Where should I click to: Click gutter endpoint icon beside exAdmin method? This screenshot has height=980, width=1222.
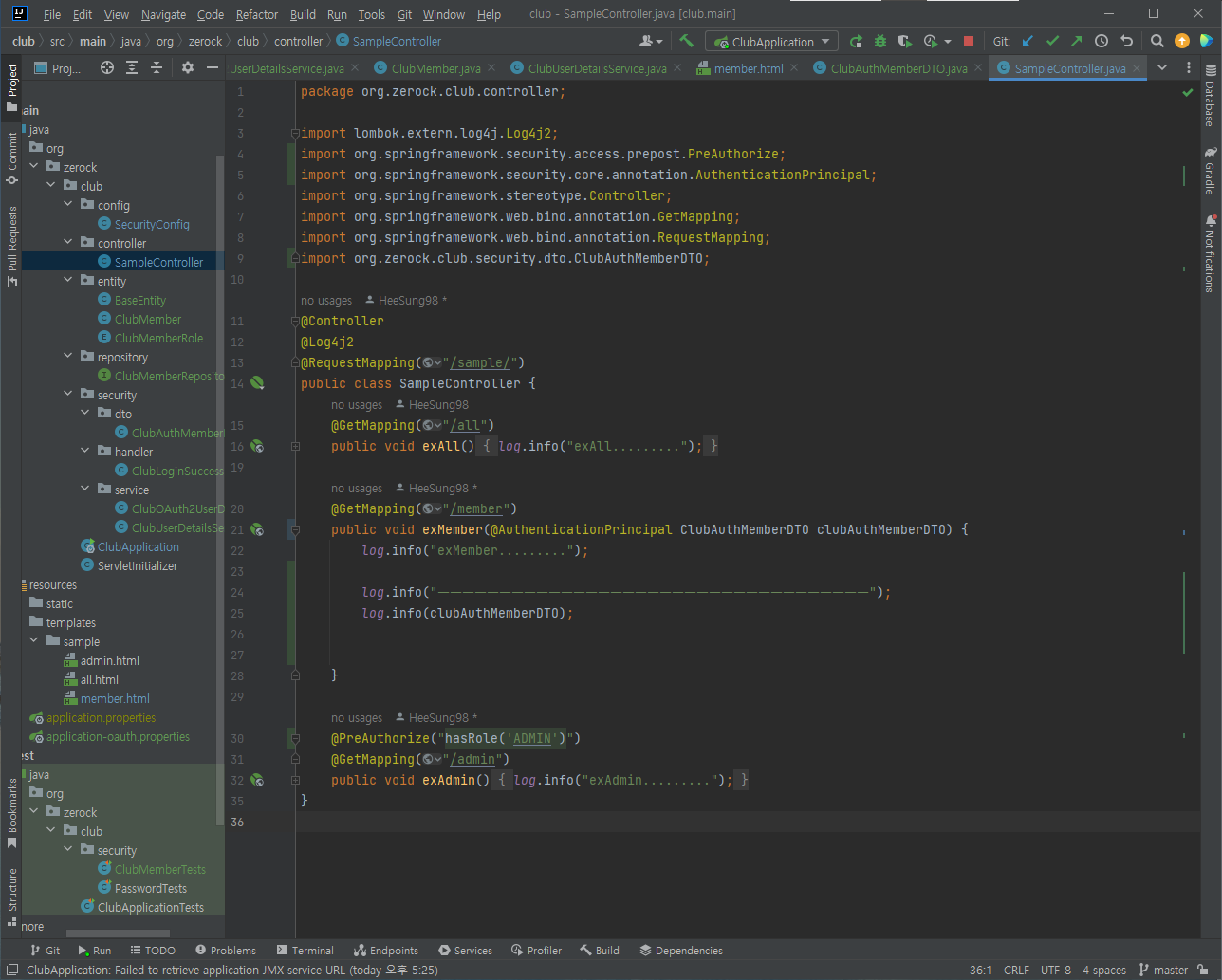(x=257, y=780)
